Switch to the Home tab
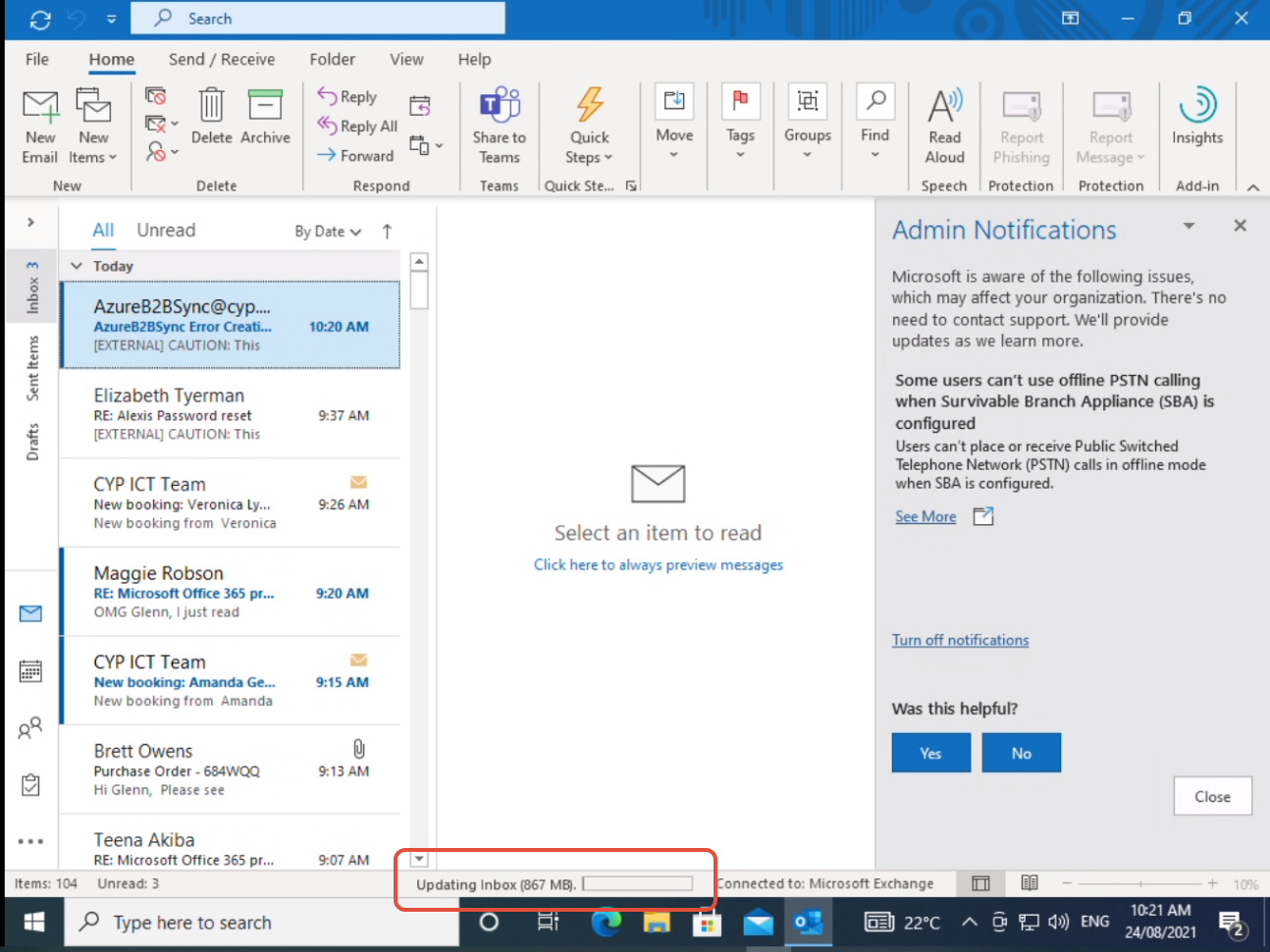This screenshot has width=1270, height=952. point(112,59)
